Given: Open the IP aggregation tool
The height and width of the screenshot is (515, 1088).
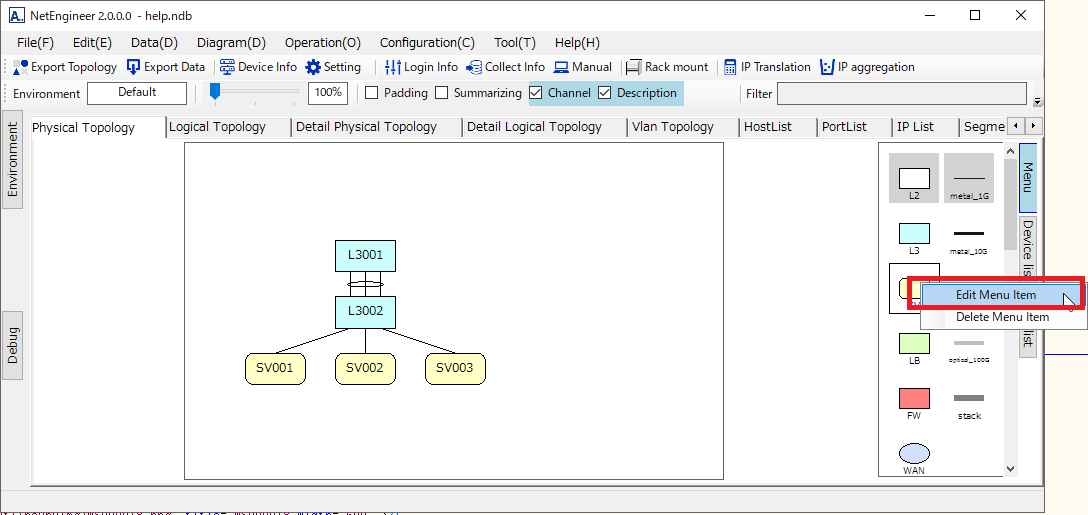Looking at the screenshot, I should pyautogui.click(x=827, y=67).
